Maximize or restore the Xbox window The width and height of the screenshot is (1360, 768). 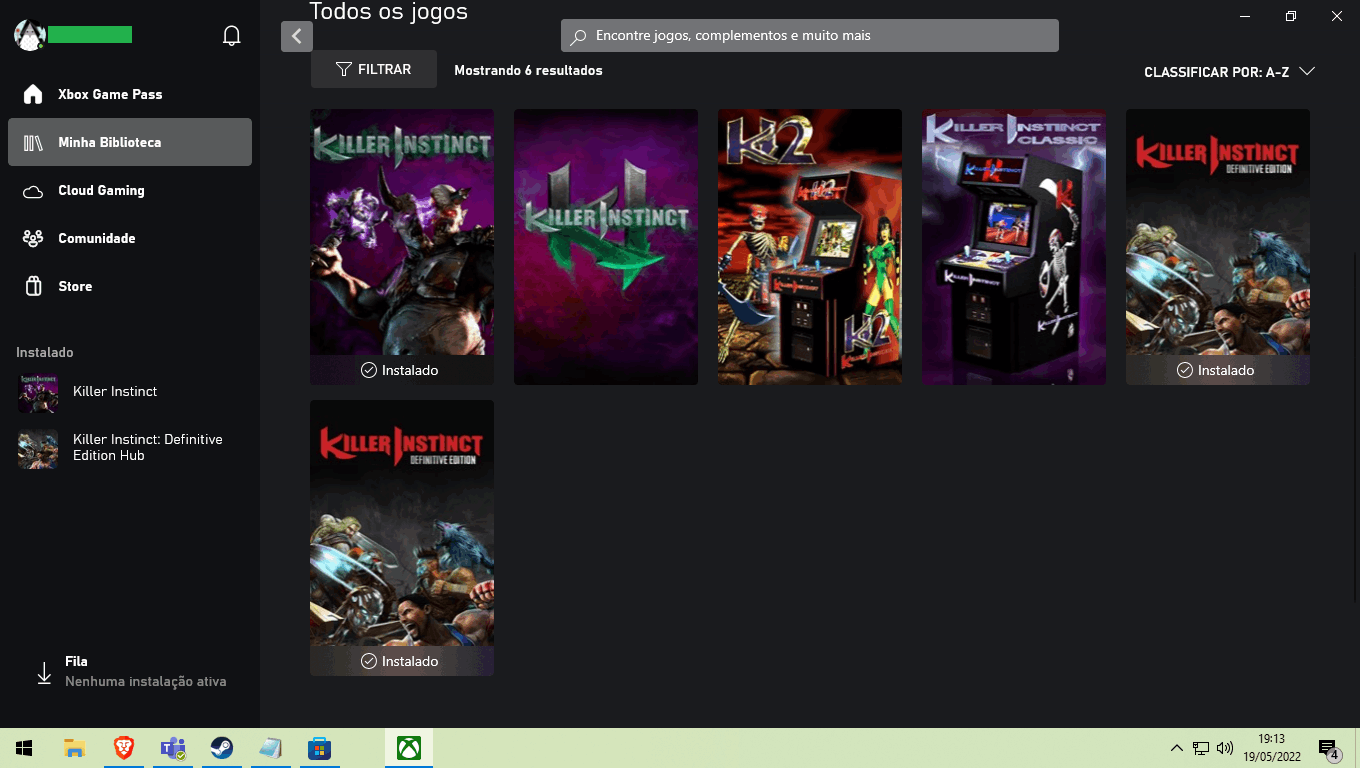tap(1291, 16)
